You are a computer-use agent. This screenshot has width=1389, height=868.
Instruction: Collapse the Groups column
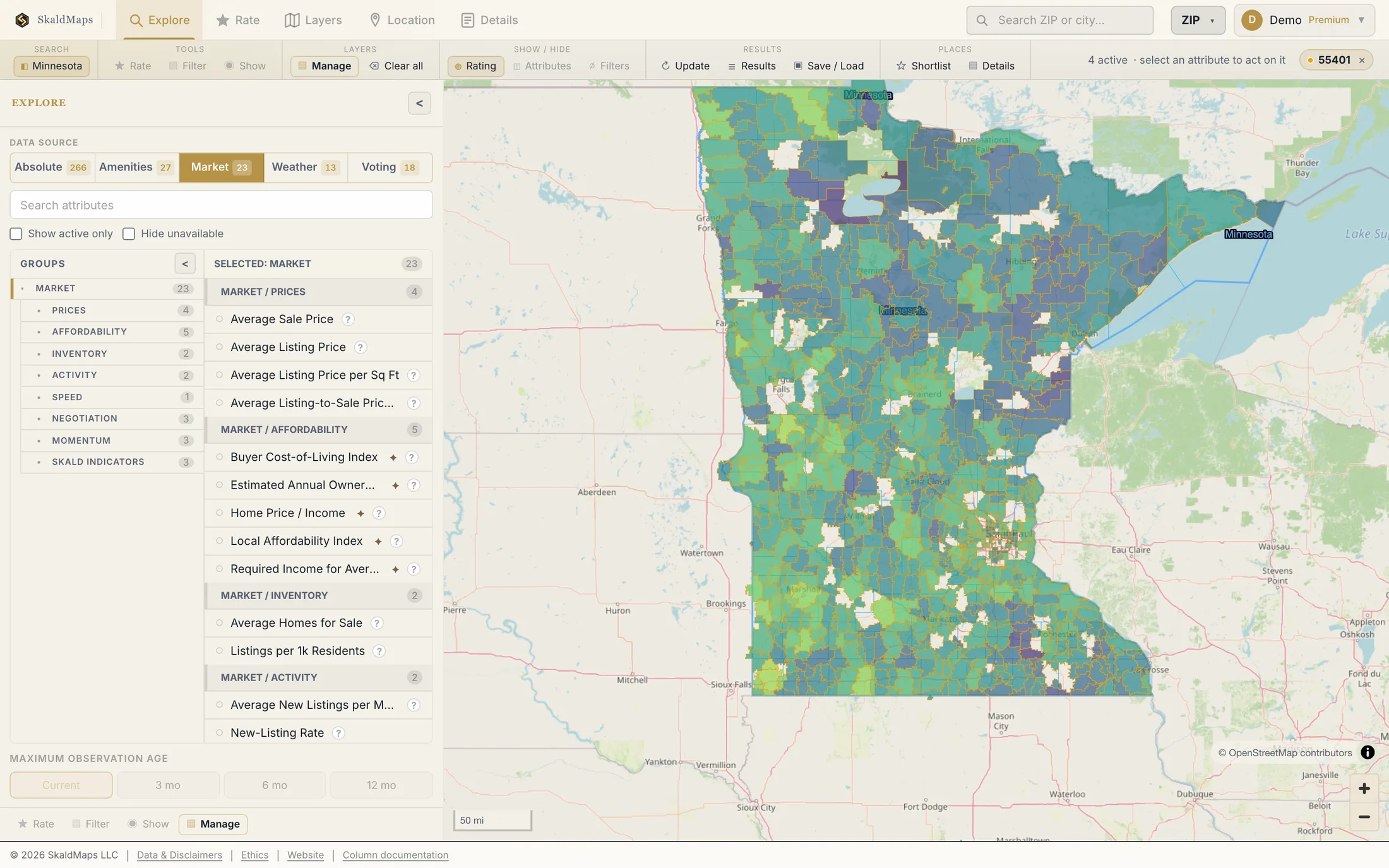[185, 264]
